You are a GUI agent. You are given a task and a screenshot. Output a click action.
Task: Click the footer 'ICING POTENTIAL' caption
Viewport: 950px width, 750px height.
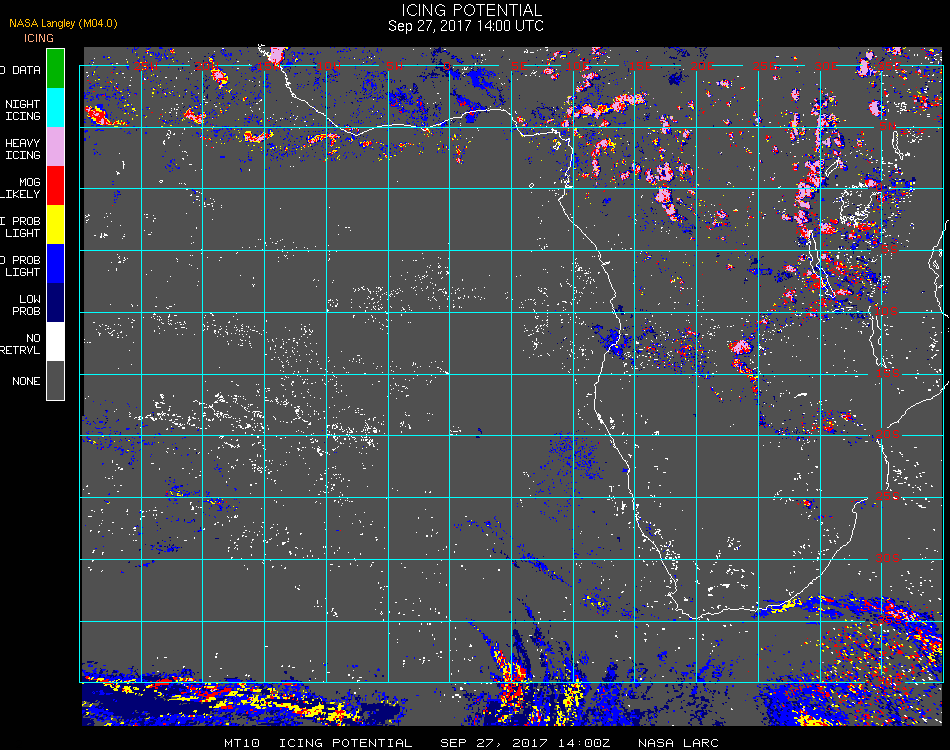click(x=345, y=743)
